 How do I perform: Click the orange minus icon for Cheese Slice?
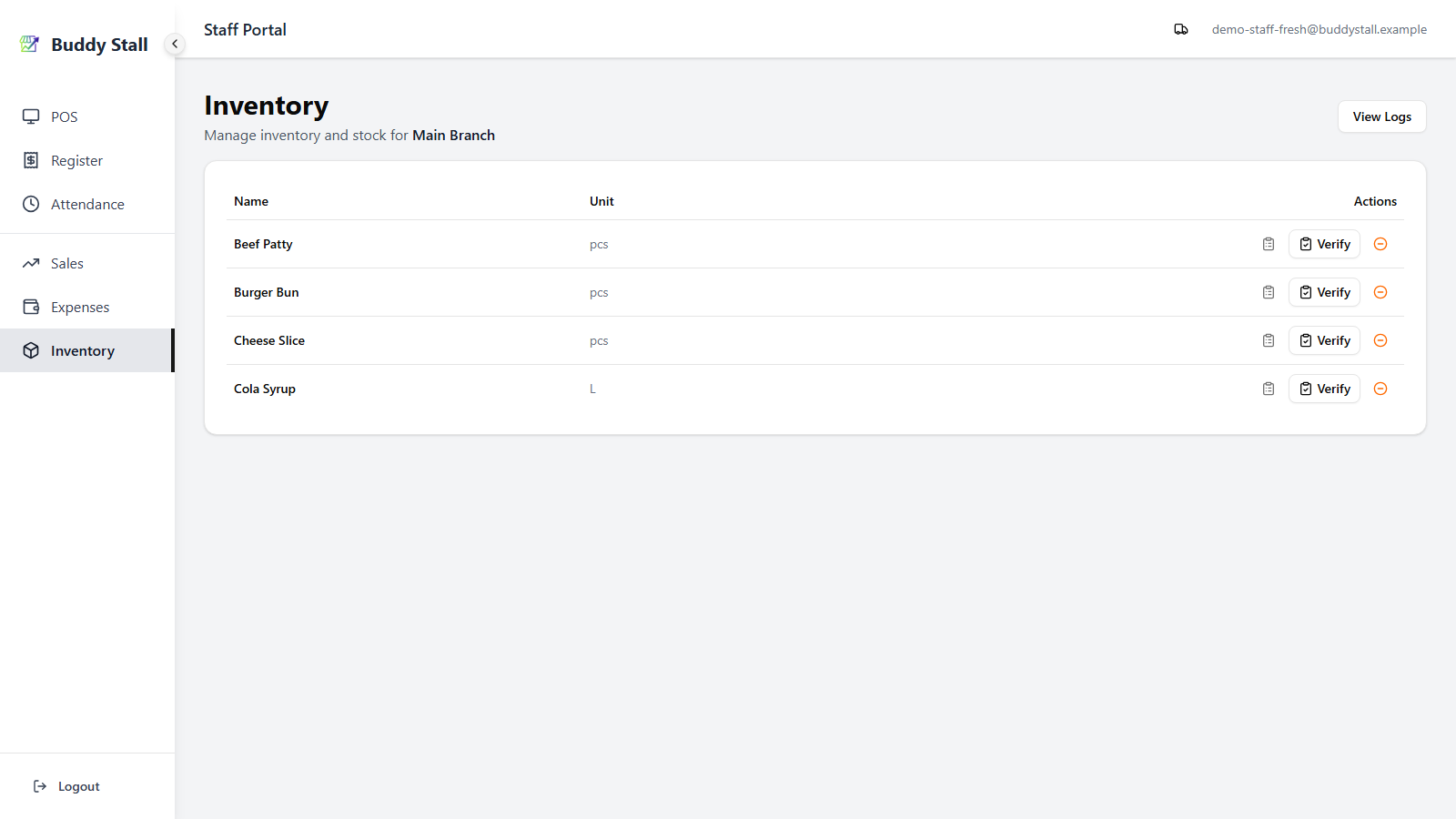[x=1380, y=340]
